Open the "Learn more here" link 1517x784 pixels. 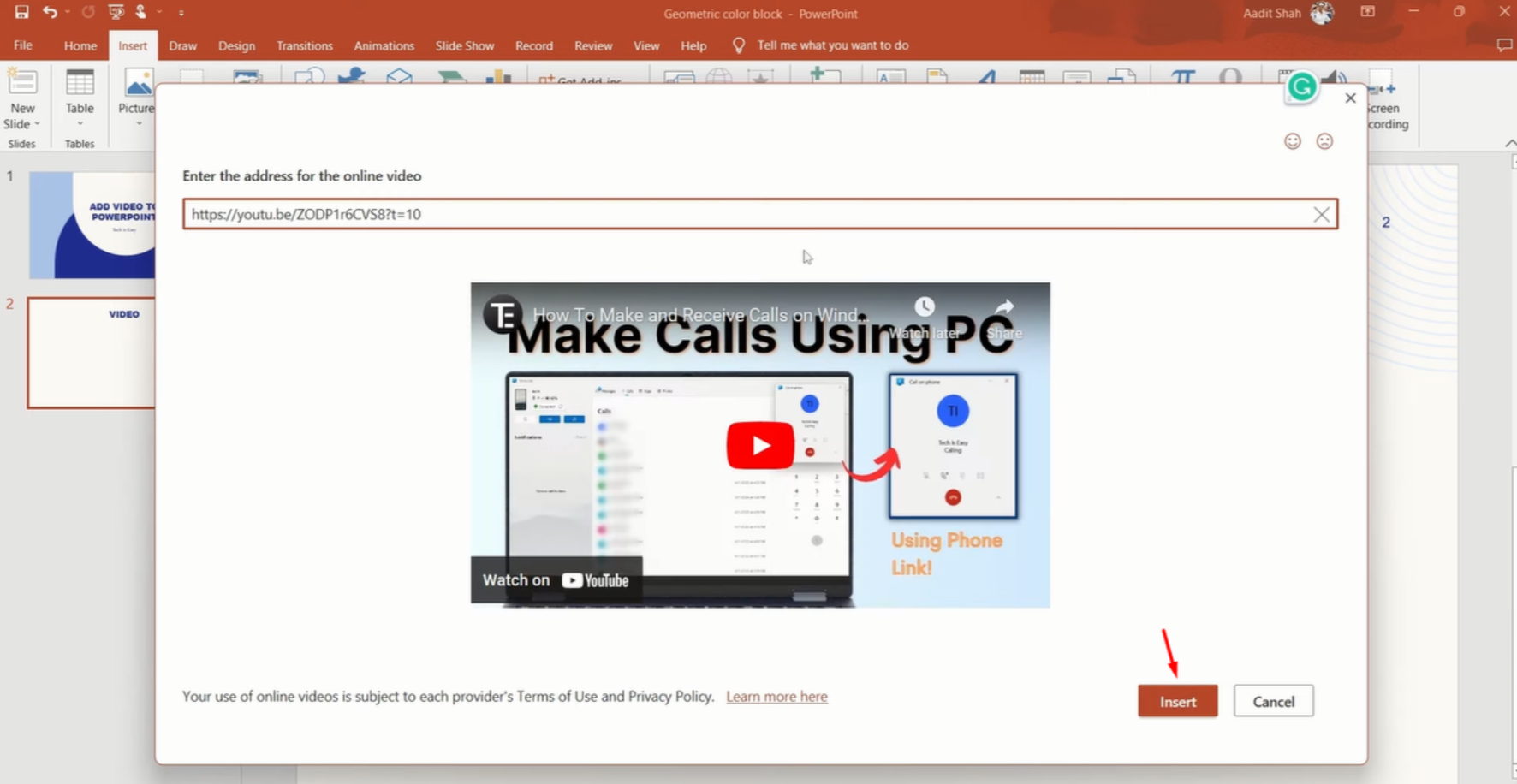tap(776, 696)
